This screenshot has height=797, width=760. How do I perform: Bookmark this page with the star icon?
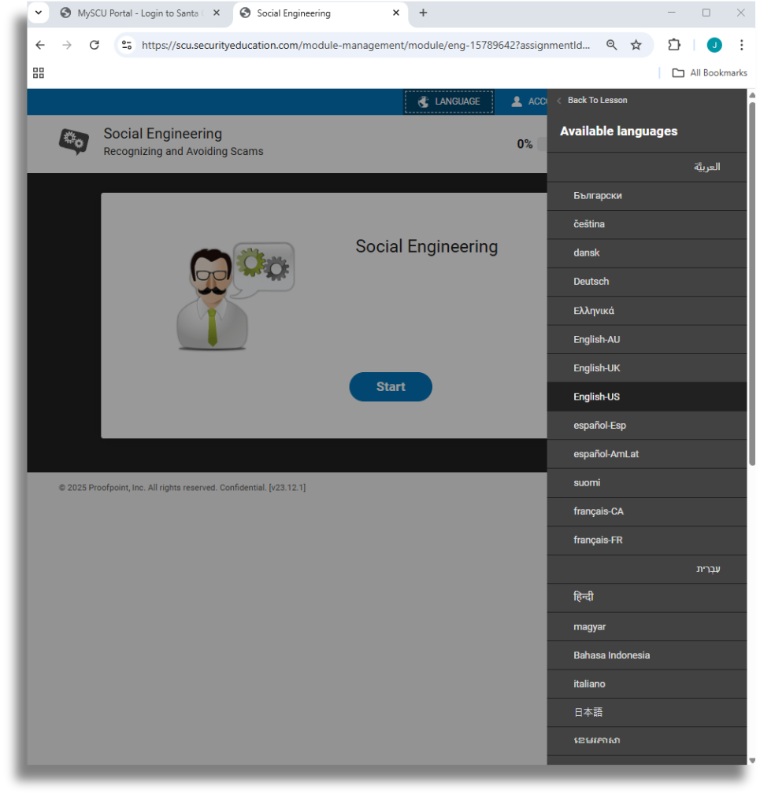(636, 45)
